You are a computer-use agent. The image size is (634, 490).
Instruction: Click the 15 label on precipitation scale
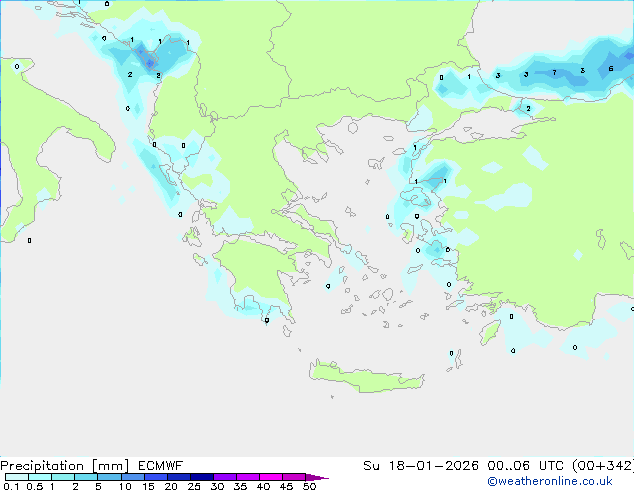point(148,486)
